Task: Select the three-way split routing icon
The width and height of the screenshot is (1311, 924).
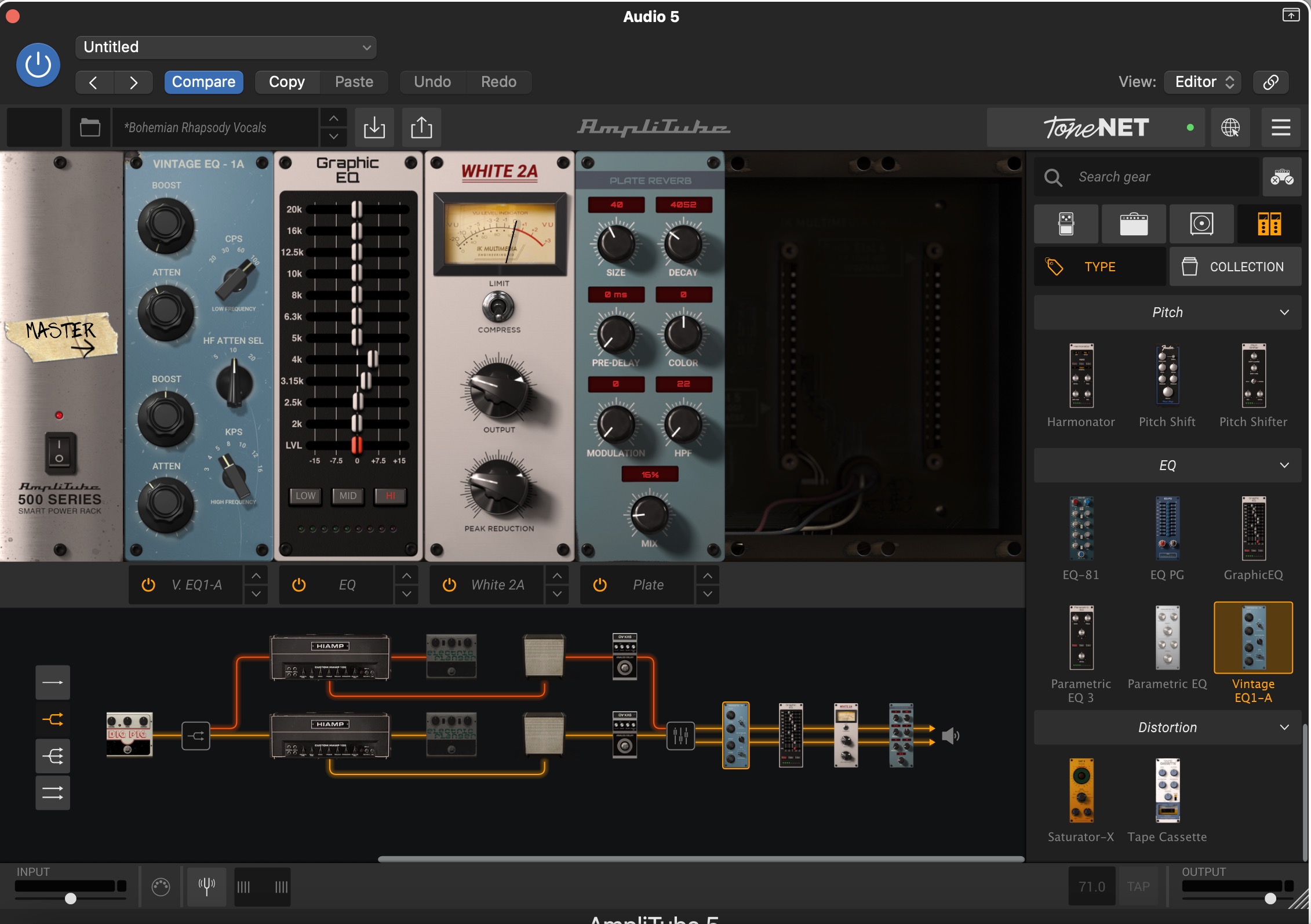Action: click(x=53, y=756)
